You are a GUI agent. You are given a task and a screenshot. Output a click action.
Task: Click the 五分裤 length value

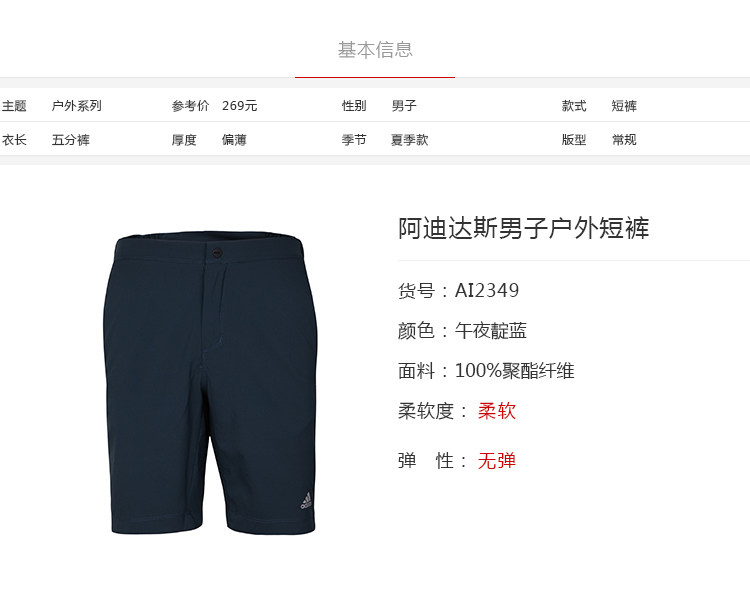point(71,140)
